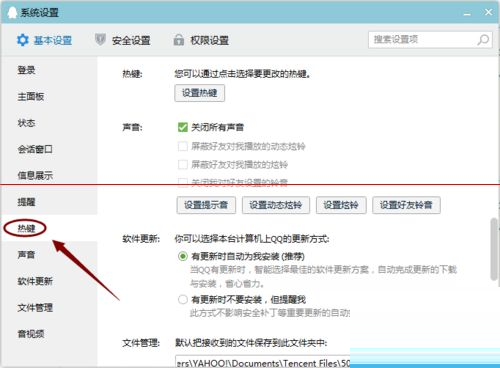
Task: Click the magnifier icon in search box
Action: click(483, 40)
